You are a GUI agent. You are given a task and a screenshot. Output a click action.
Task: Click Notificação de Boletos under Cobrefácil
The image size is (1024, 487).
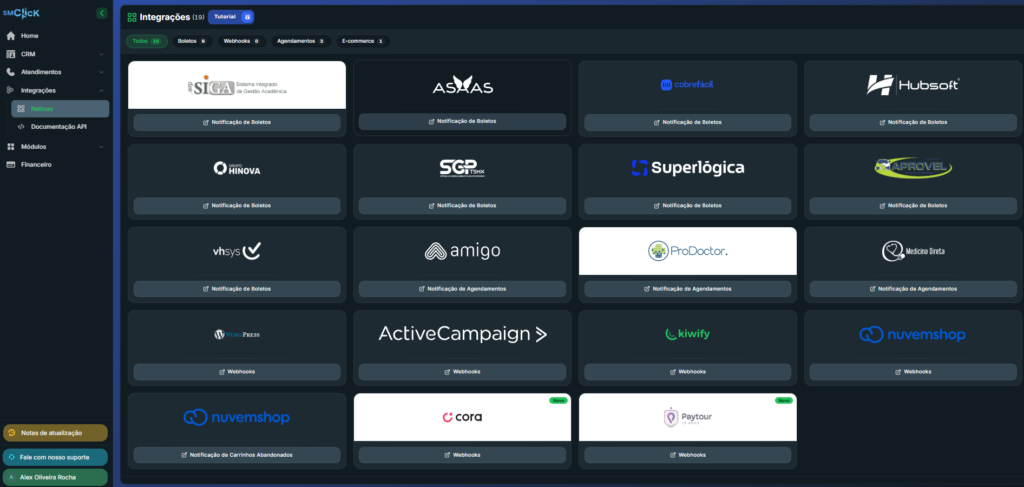pyautogui.click(x=688, y=122)
